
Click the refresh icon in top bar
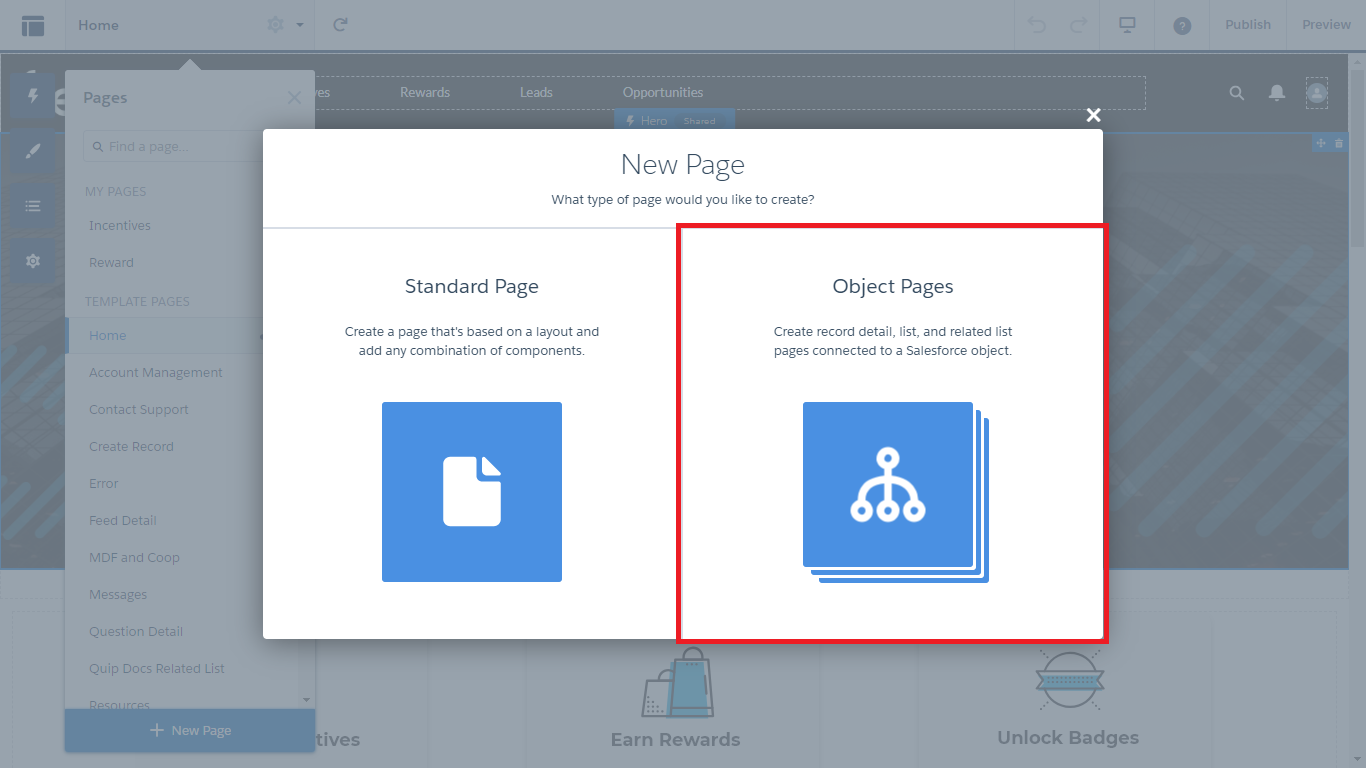pos(340,25)
